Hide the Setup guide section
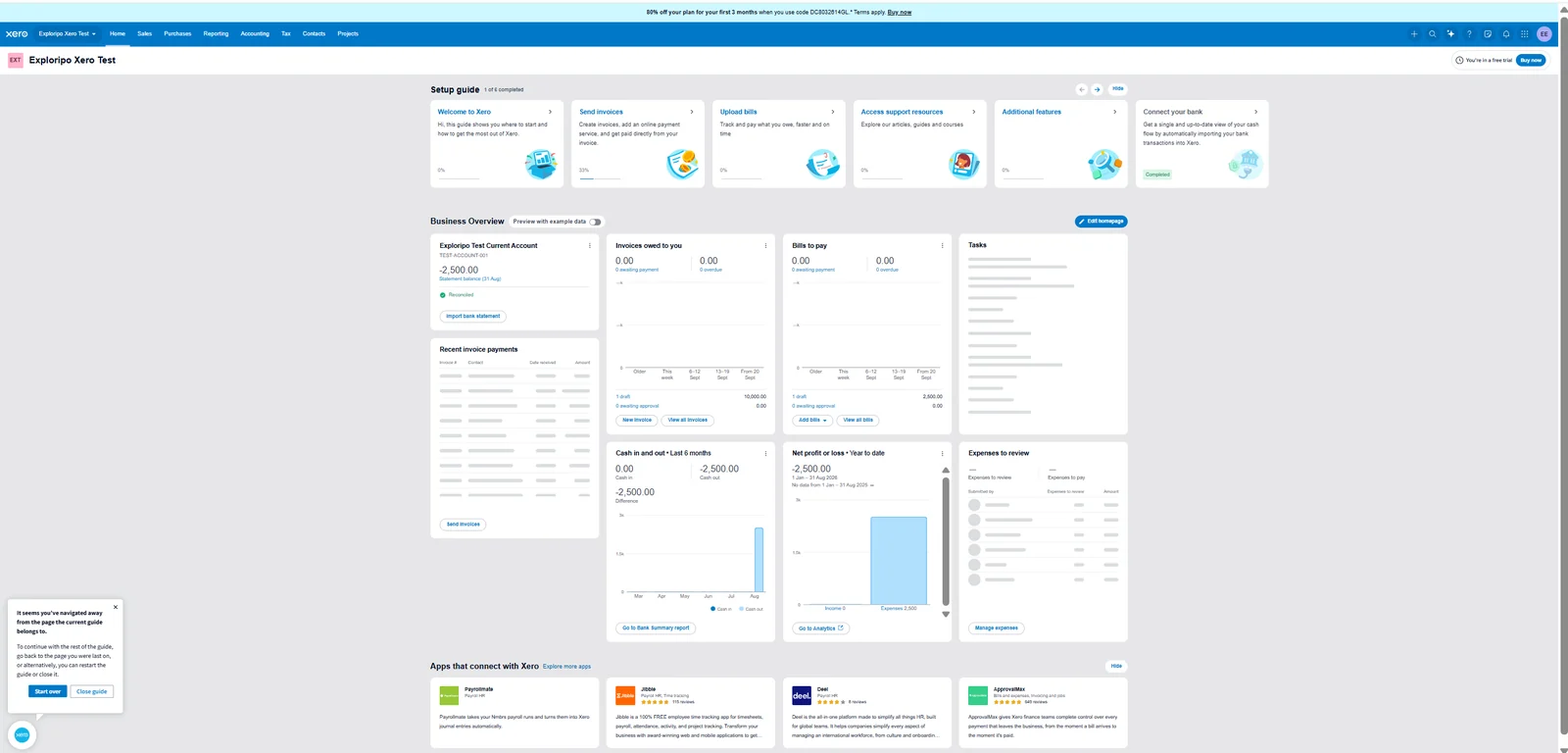This screenshot has height=753, width=1568. tap(1118, 88)
